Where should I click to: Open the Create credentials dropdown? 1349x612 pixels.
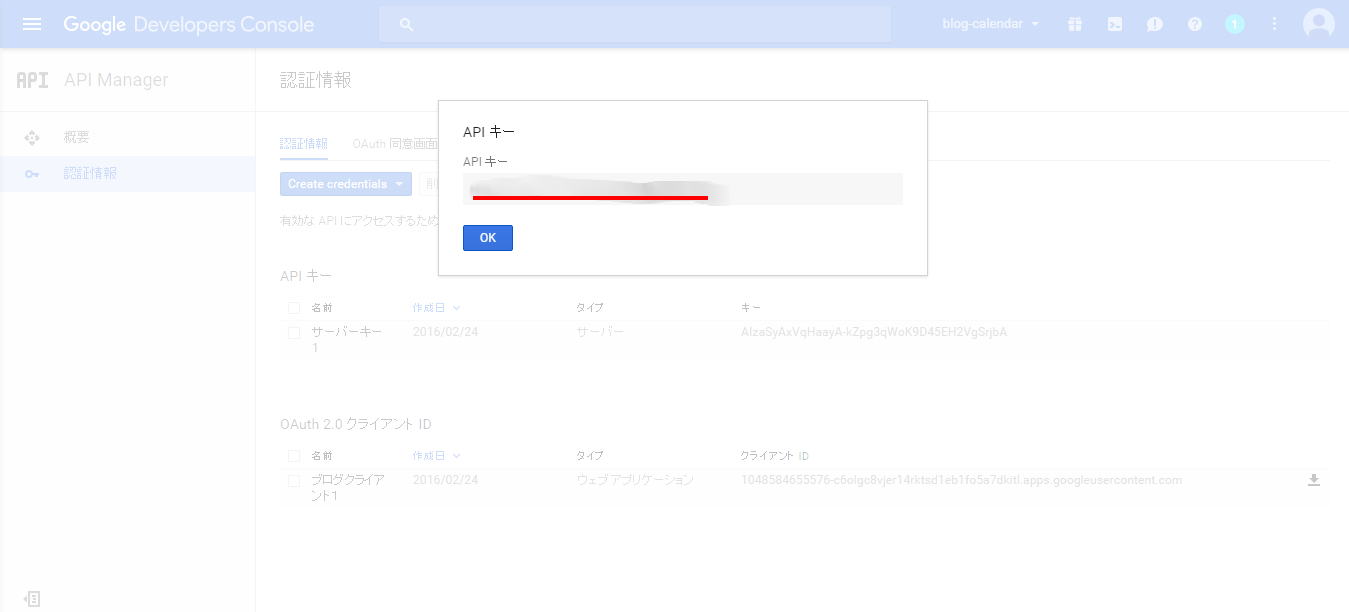coord(345,184)
